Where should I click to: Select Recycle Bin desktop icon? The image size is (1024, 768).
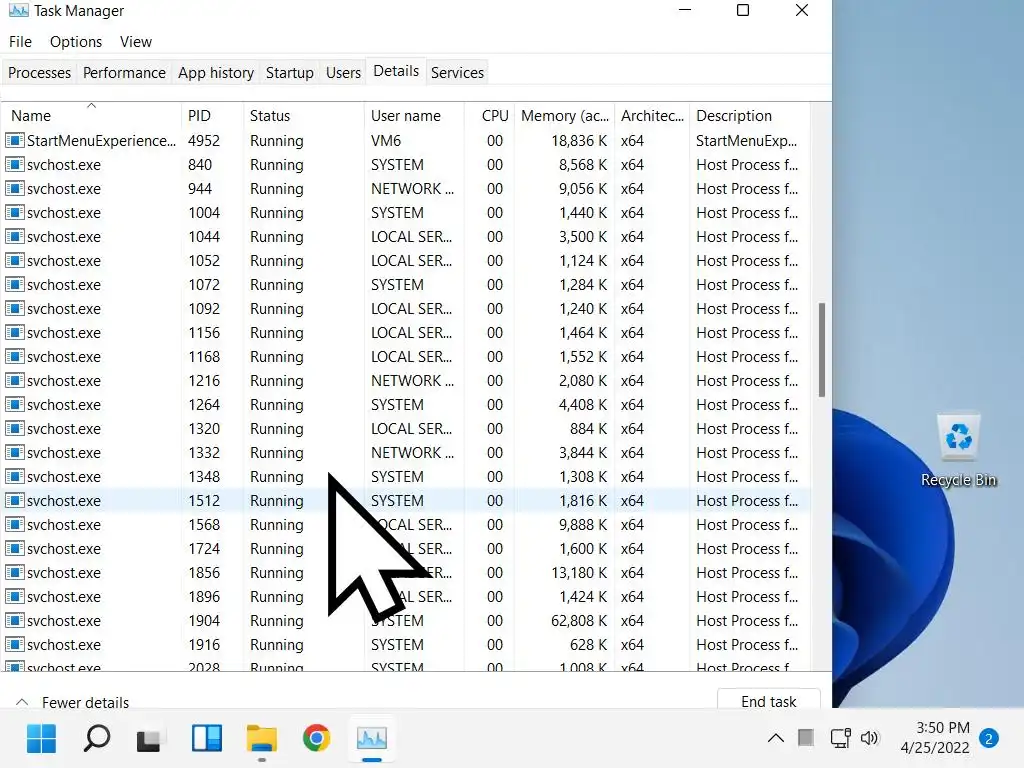tap(958, 451)
